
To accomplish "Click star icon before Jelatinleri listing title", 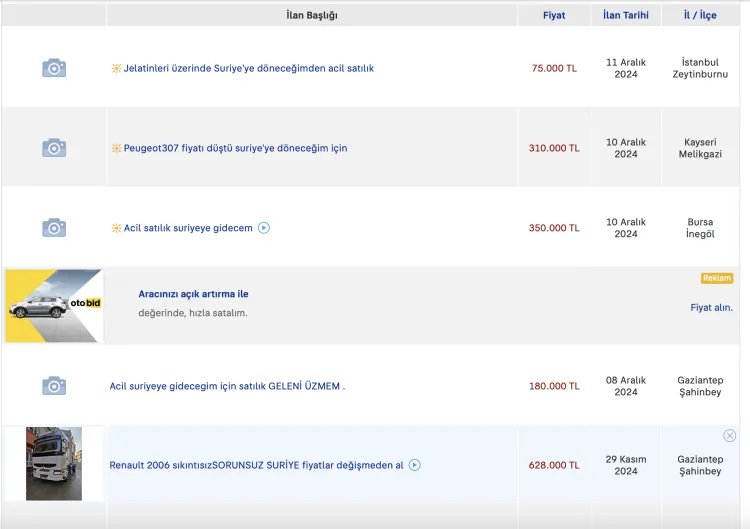I will click(116, 68).
